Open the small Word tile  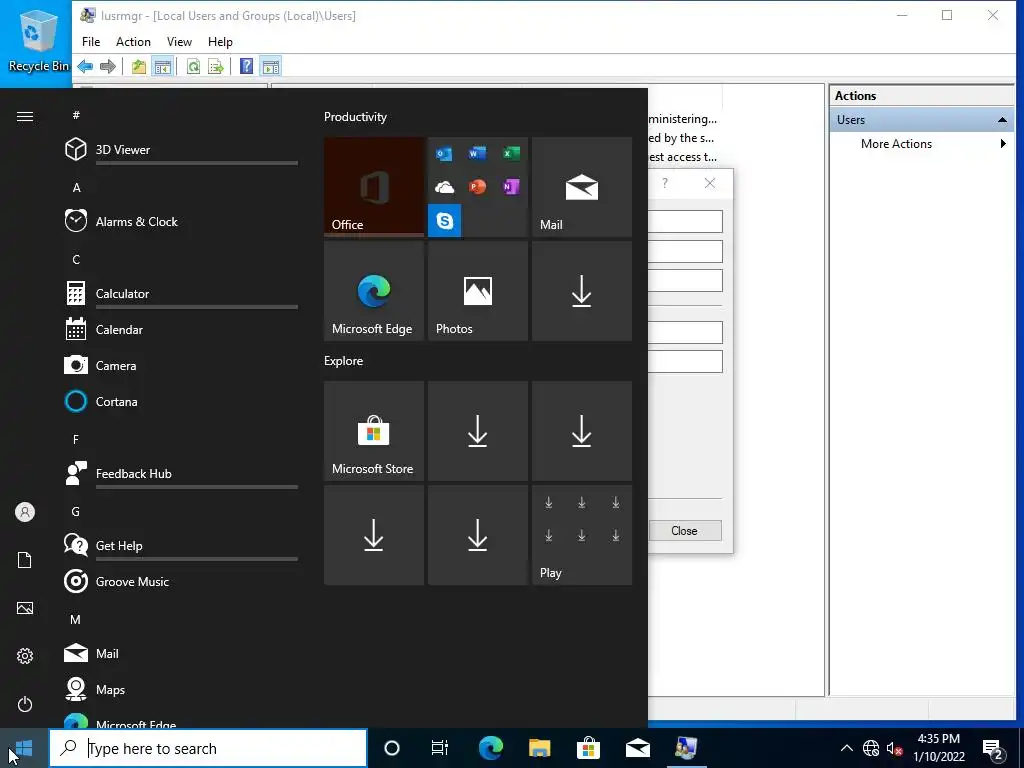coord(477,153)
